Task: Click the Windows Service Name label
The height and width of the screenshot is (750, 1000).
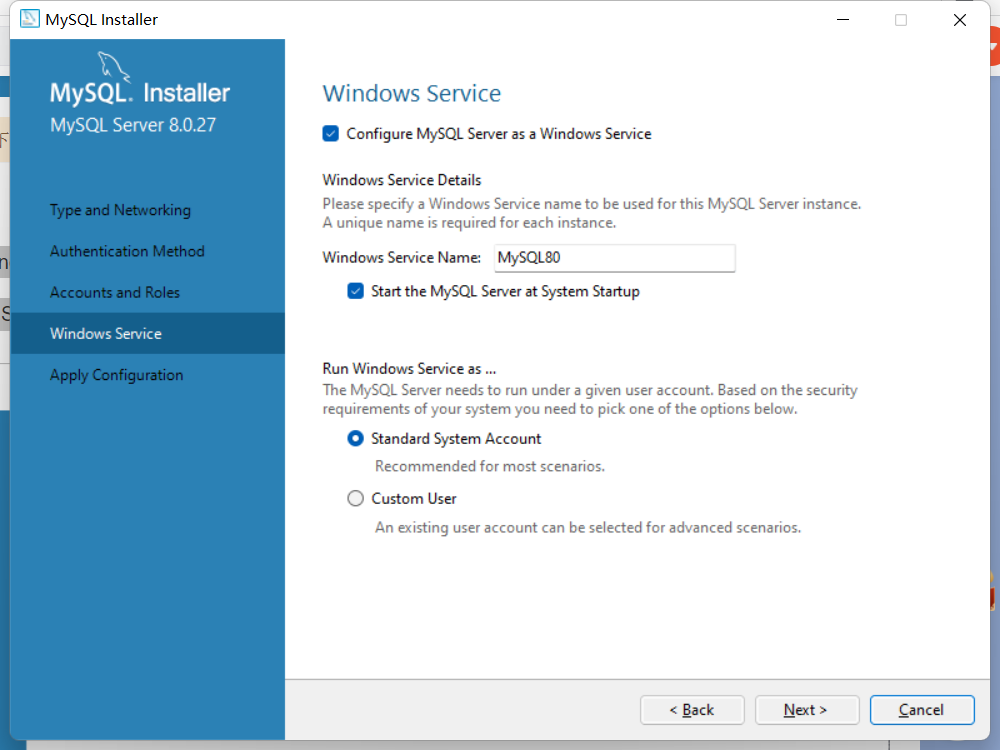Action: tap(402, 257)
